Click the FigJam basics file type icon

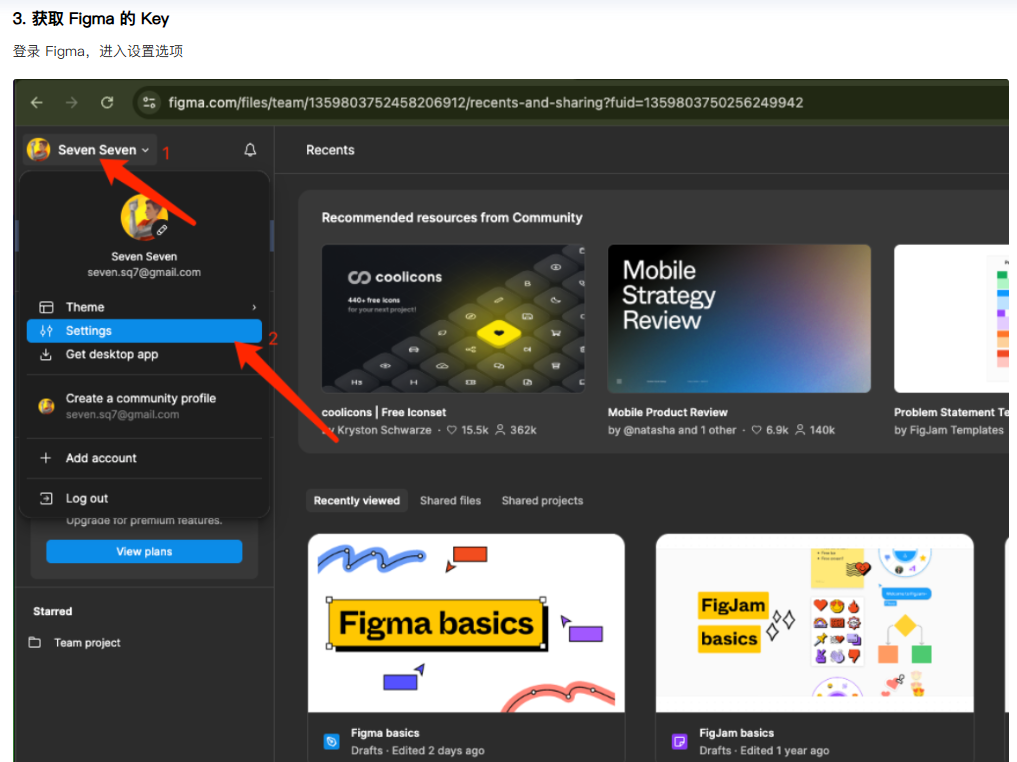tap(679, 741)
